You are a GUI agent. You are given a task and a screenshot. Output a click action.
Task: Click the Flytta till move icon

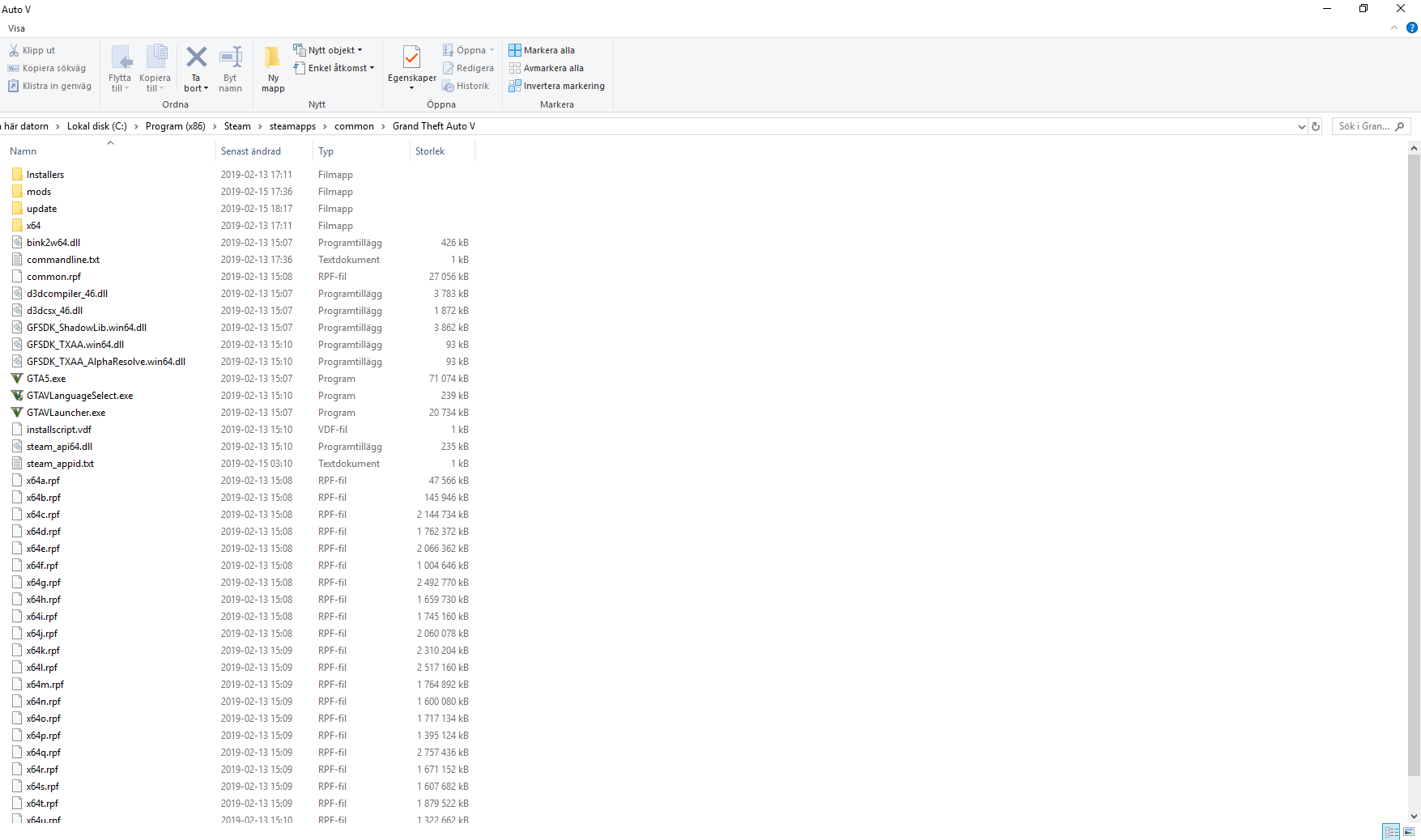(x=121, y=57)
